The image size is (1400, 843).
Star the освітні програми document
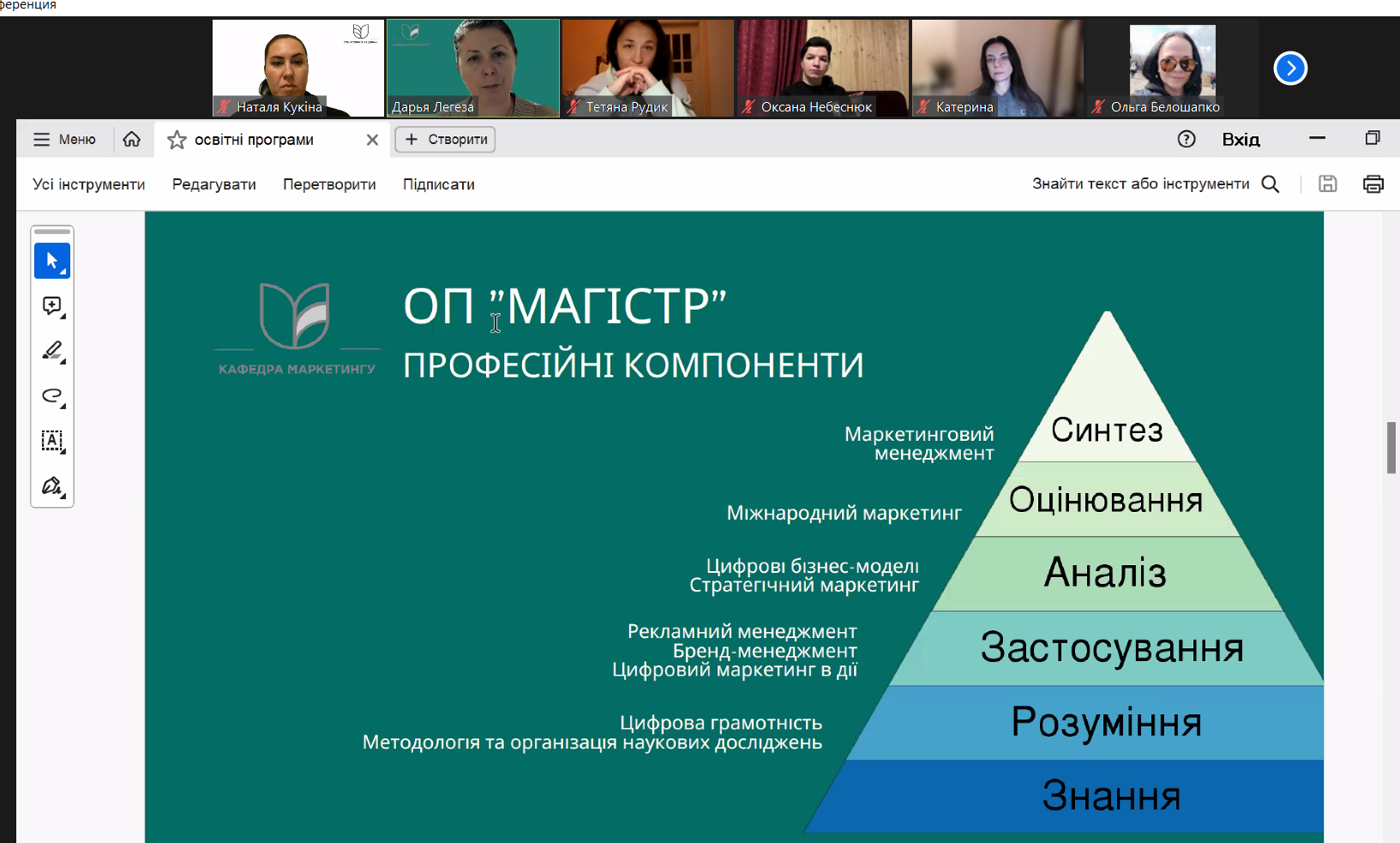(x=177, y=140)
